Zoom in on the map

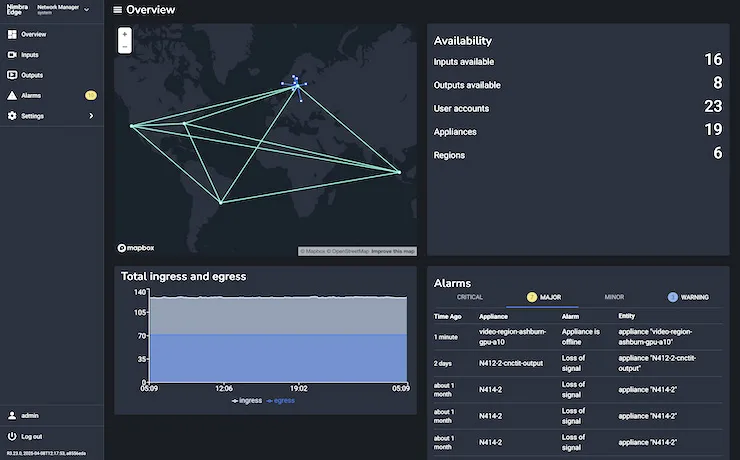(x=124, y=34)
